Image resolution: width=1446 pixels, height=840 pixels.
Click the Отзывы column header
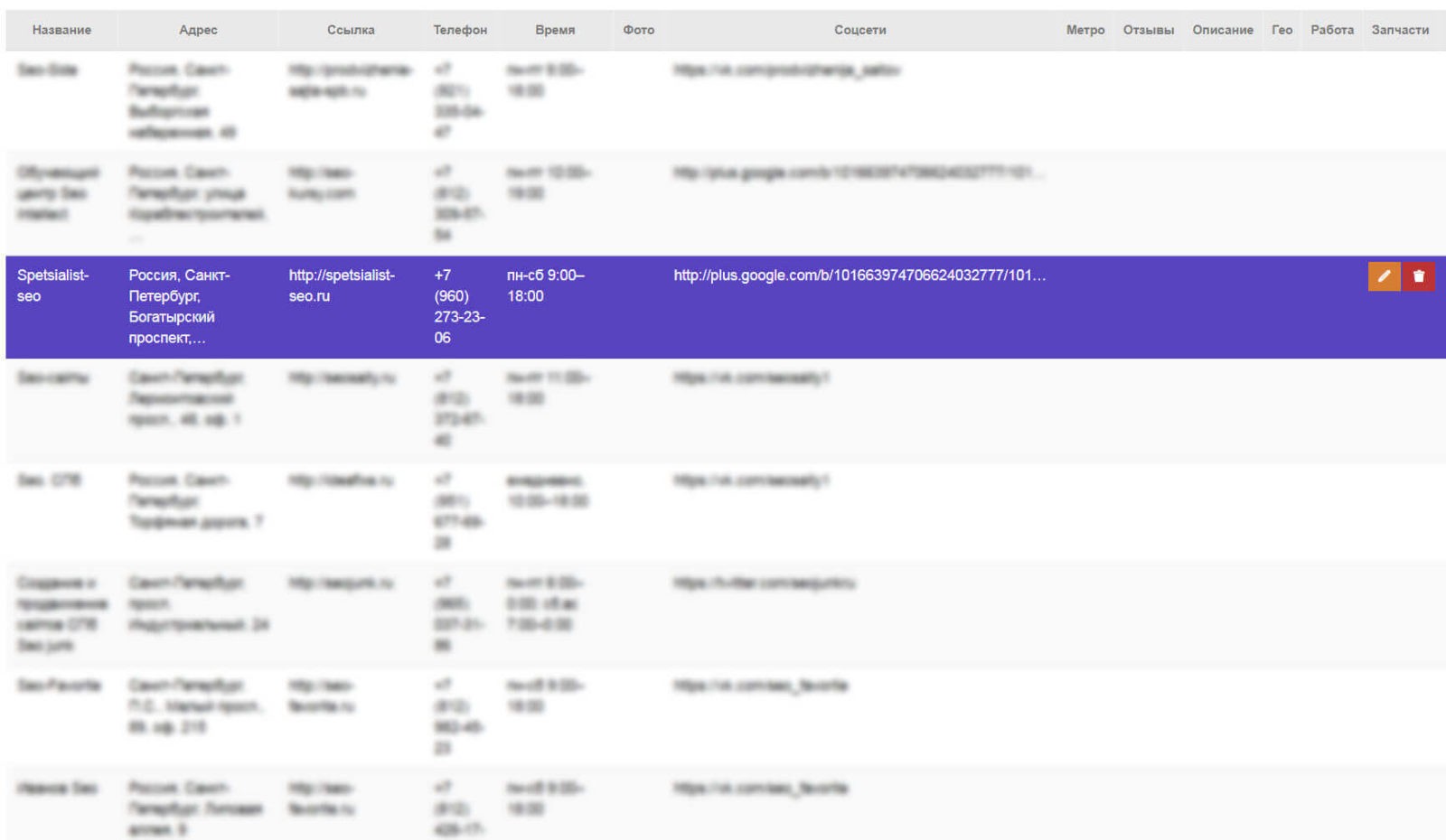pyautogui.click(x=1149, y=30)
